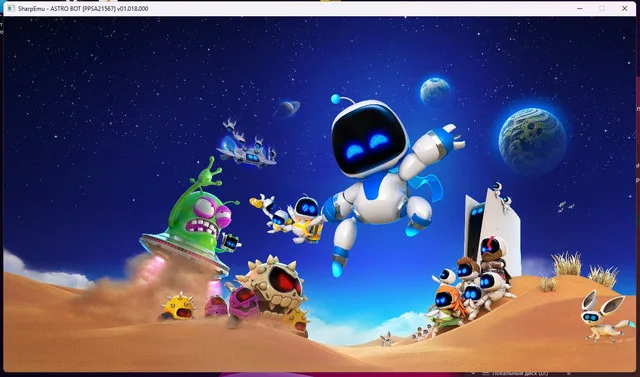This screenshot has height=377, width=640.
Task: Minimize the SharpEmu window
Action: (580, 9)
